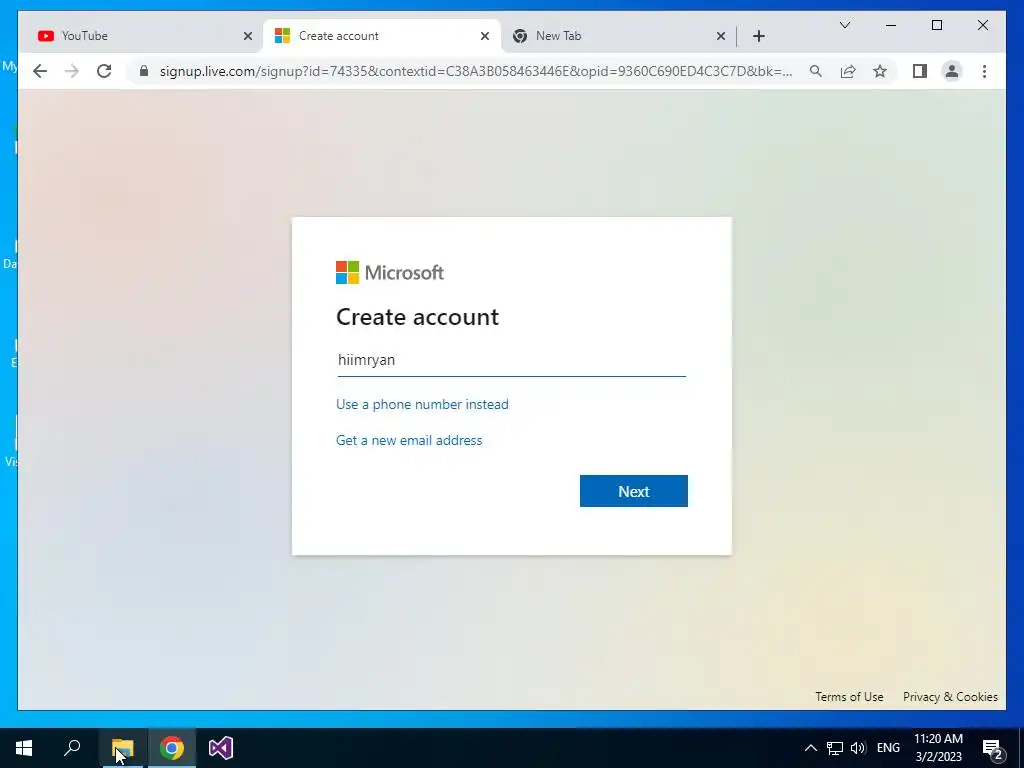Open the clock and date flyout
Screen dimensions: 1024x768
938,748
